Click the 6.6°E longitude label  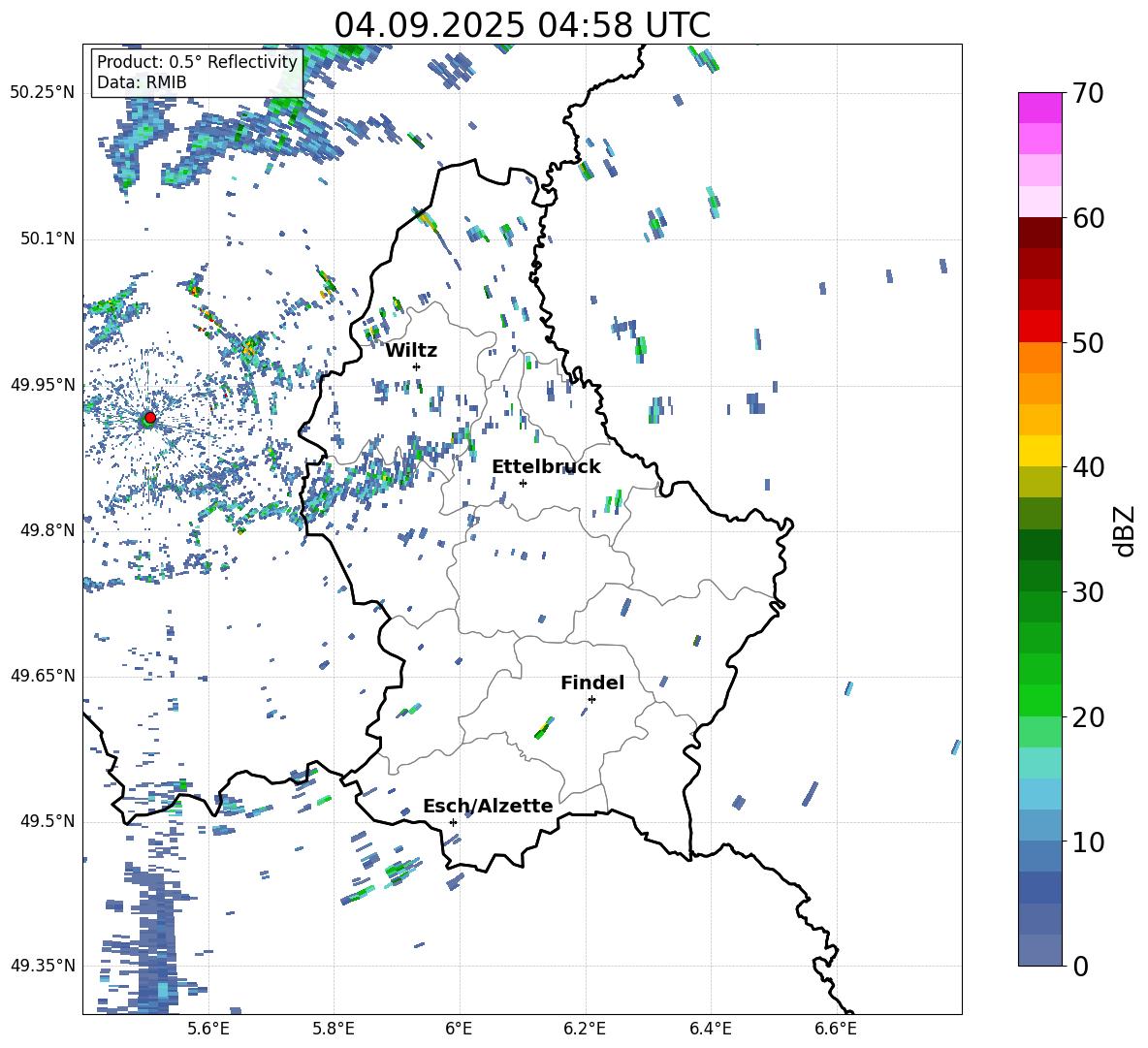click(836, 1029)
